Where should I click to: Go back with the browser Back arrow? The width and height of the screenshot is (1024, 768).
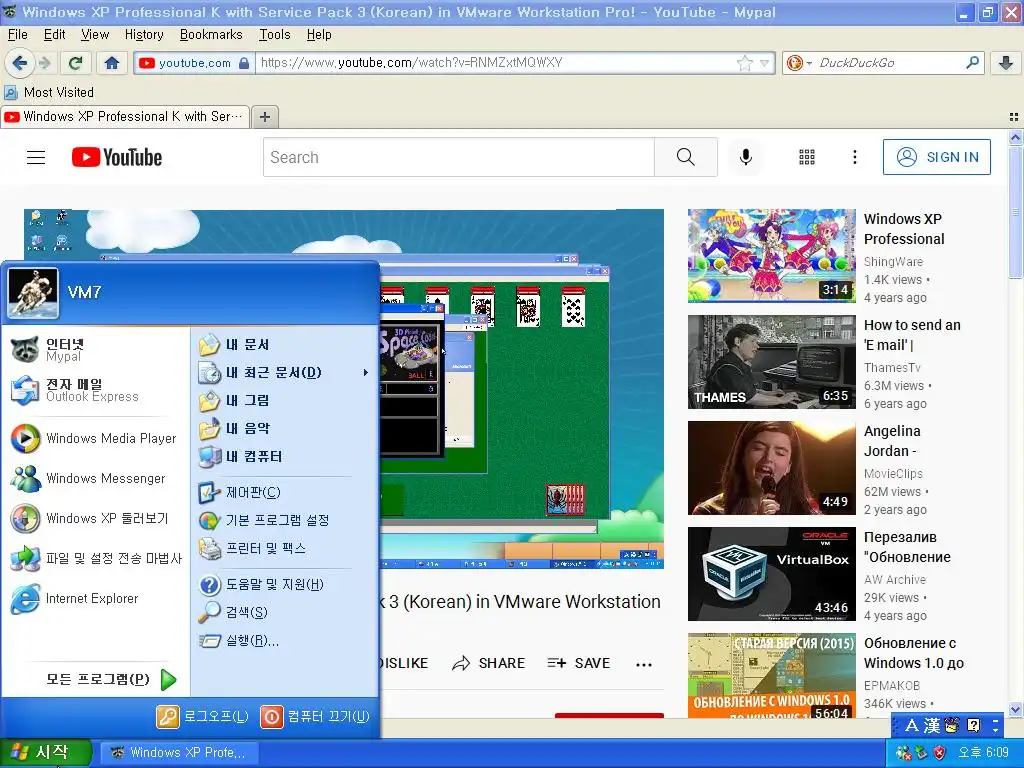click(x=20, y=63)
